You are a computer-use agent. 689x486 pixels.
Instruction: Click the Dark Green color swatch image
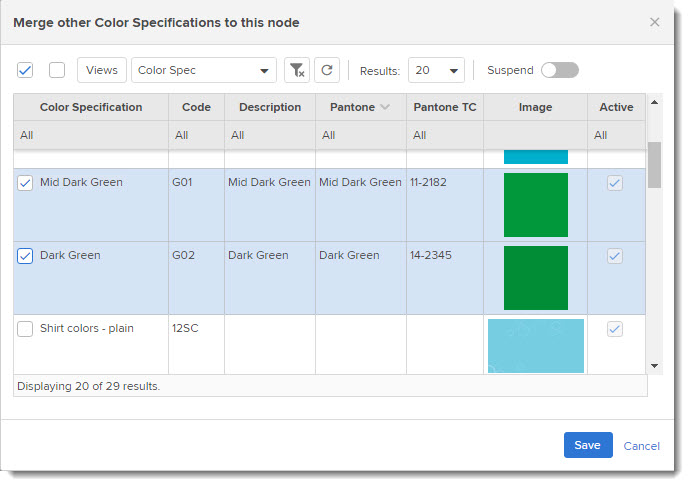click(536, 278)
